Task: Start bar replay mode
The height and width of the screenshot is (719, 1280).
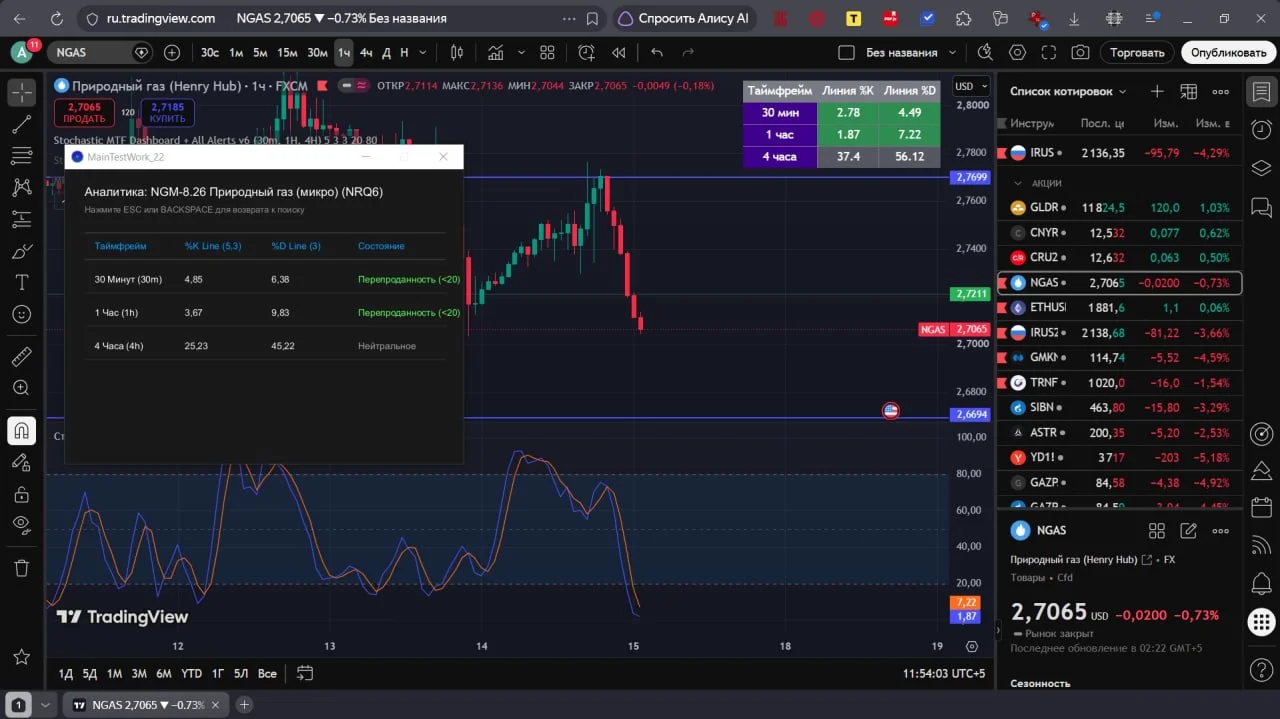Action: tap(619, 53)
